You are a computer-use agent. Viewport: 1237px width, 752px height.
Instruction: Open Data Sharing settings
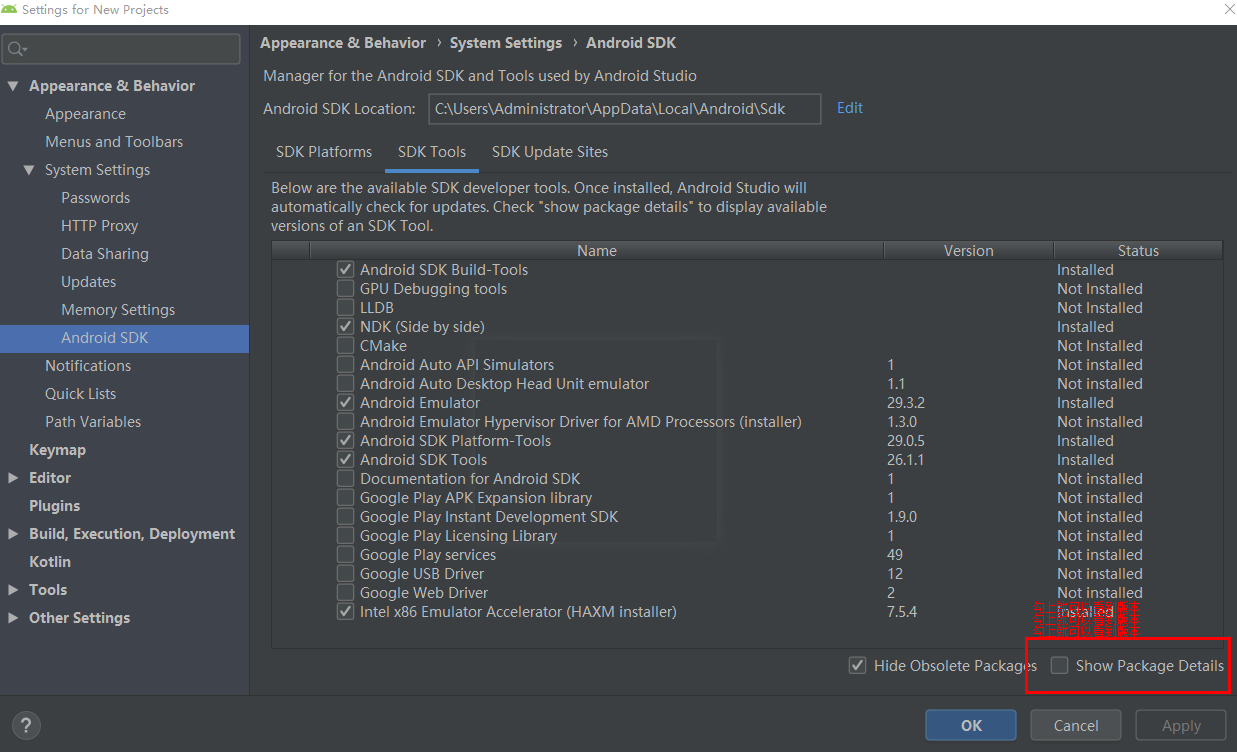click(x=105, y=254)
